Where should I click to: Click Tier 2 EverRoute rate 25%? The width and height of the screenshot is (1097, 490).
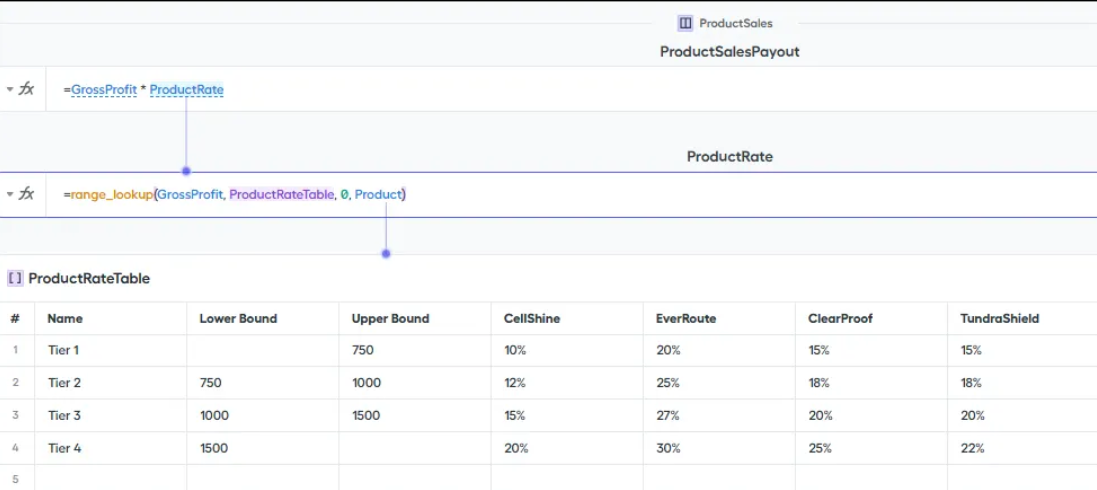point(719,383)
